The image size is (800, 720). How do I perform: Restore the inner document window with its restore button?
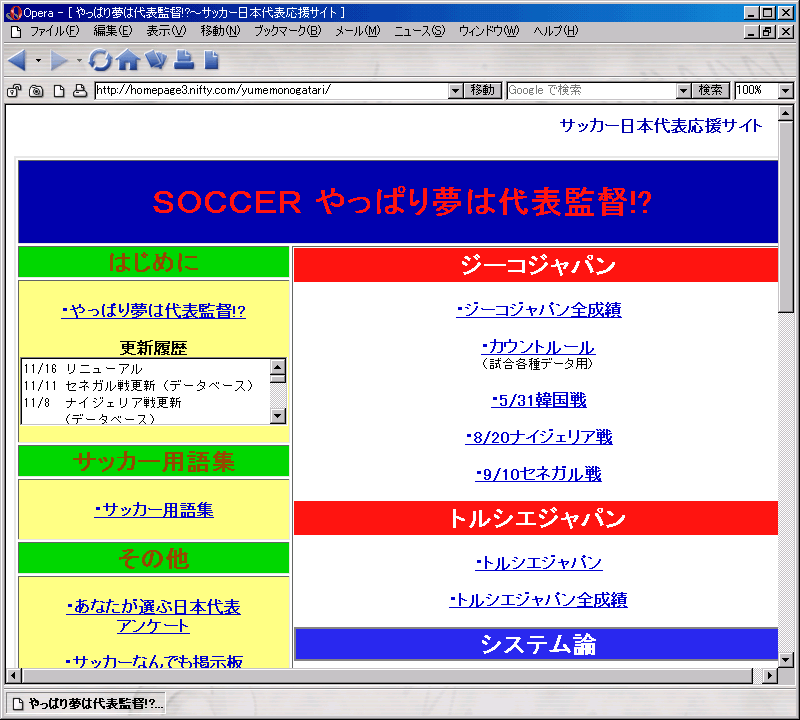(767, 32)
